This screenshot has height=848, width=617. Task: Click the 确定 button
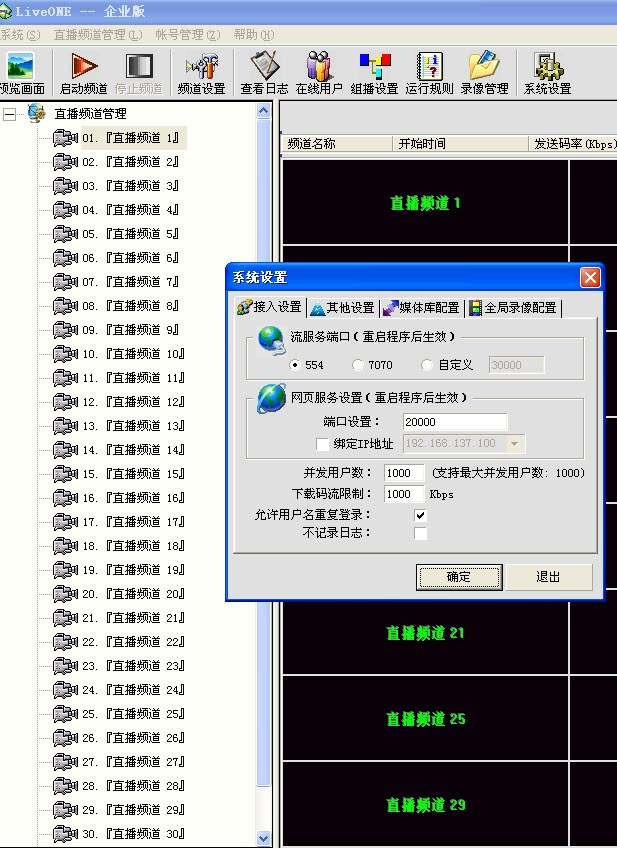pos(459,577)
